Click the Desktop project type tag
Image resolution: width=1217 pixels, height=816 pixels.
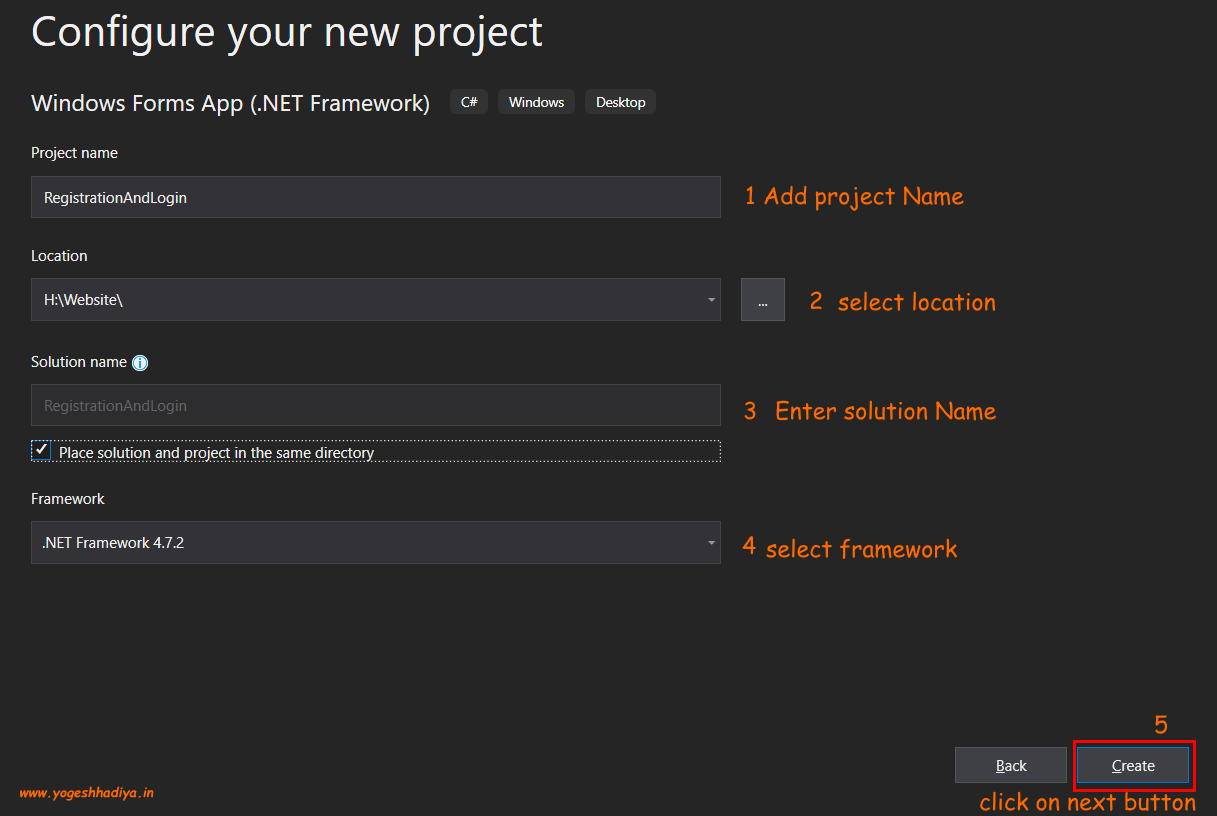tap(620, 102)
